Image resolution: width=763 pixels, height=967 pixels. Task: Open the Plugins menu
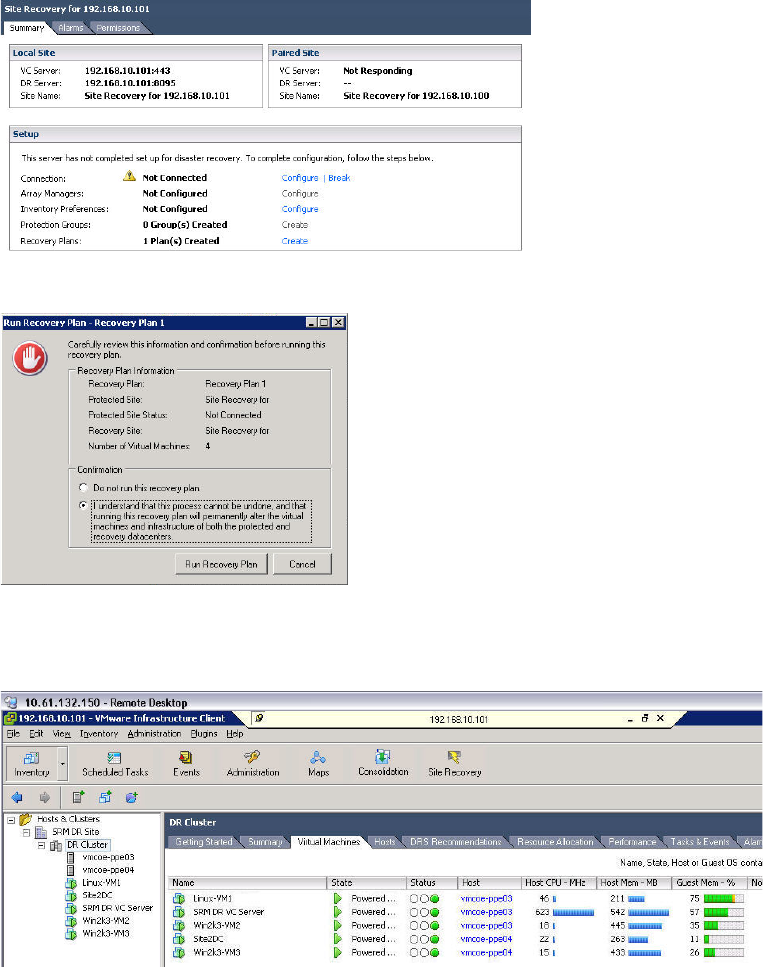pyautogui.click(x=204, y=734)
